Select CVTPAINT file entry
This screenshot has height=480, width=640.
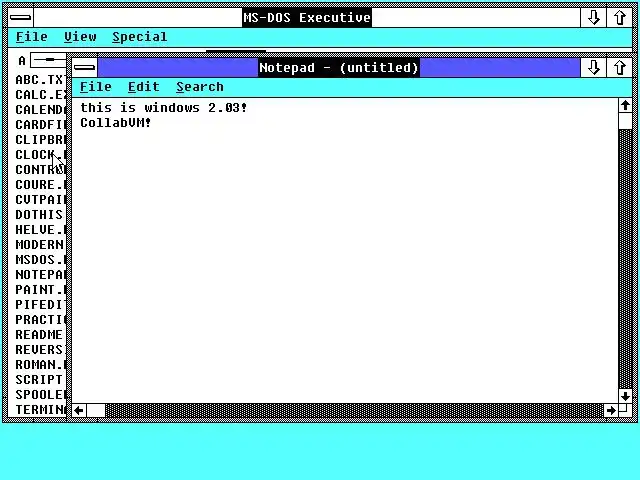(x=40, y=200)
